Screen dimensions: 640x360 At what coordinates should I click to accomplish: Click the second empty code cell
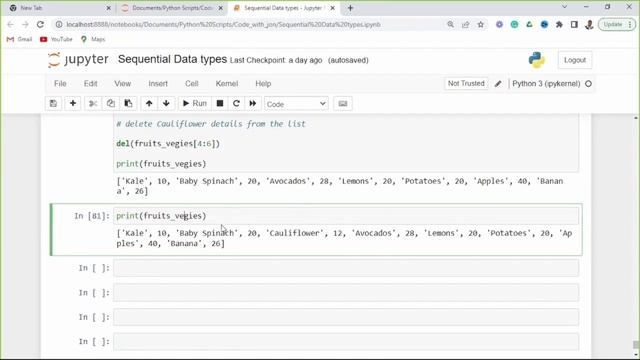tap(346, 293)
